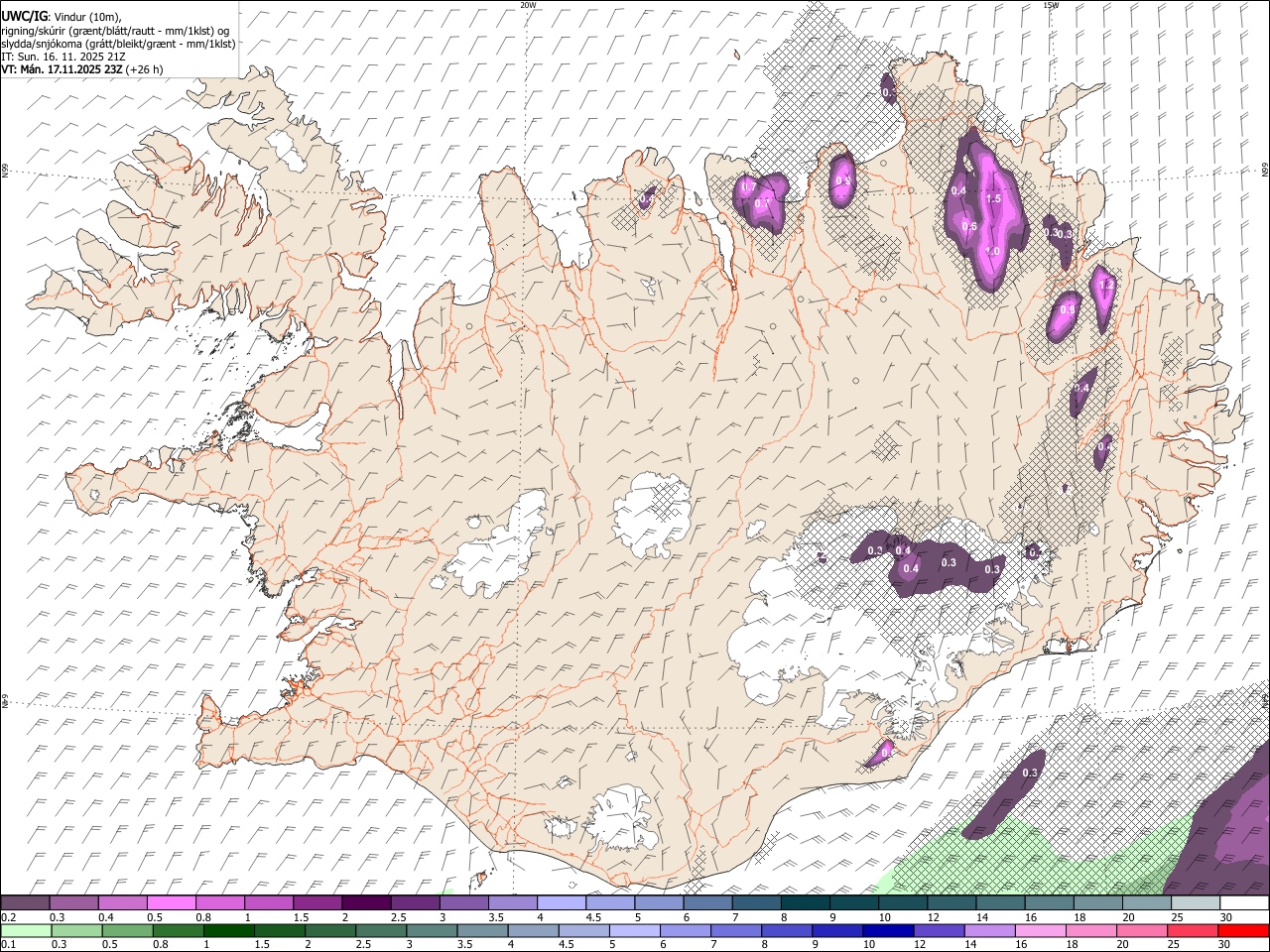Screen dimensions: 1270x952
Task: Click the upper legend white swatch at 30
Action: pyautogui.click(x=1244, y=902)
